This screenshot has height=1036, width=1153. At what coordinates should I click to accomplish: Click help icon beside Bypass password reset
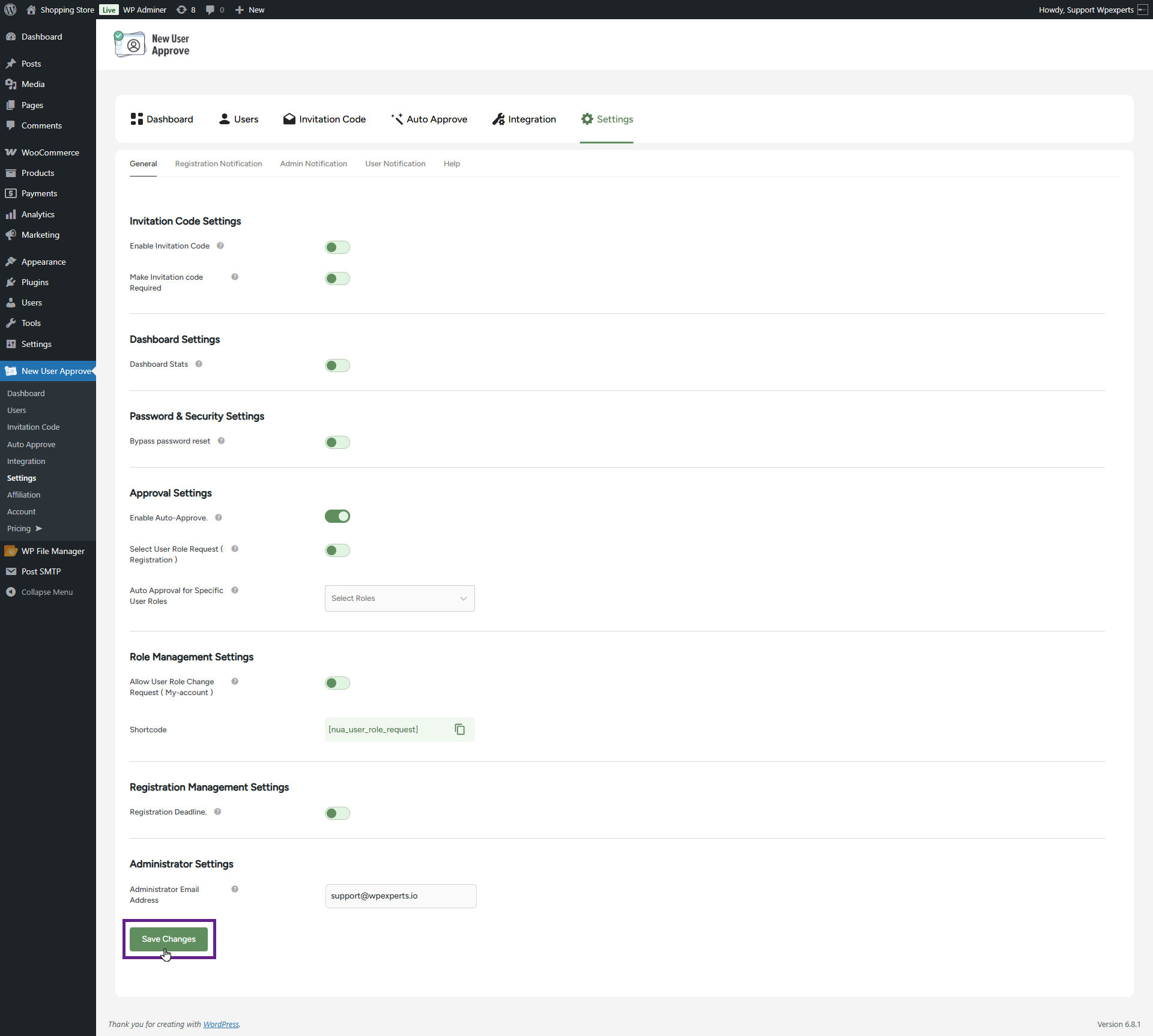click(x=221, y=441)
